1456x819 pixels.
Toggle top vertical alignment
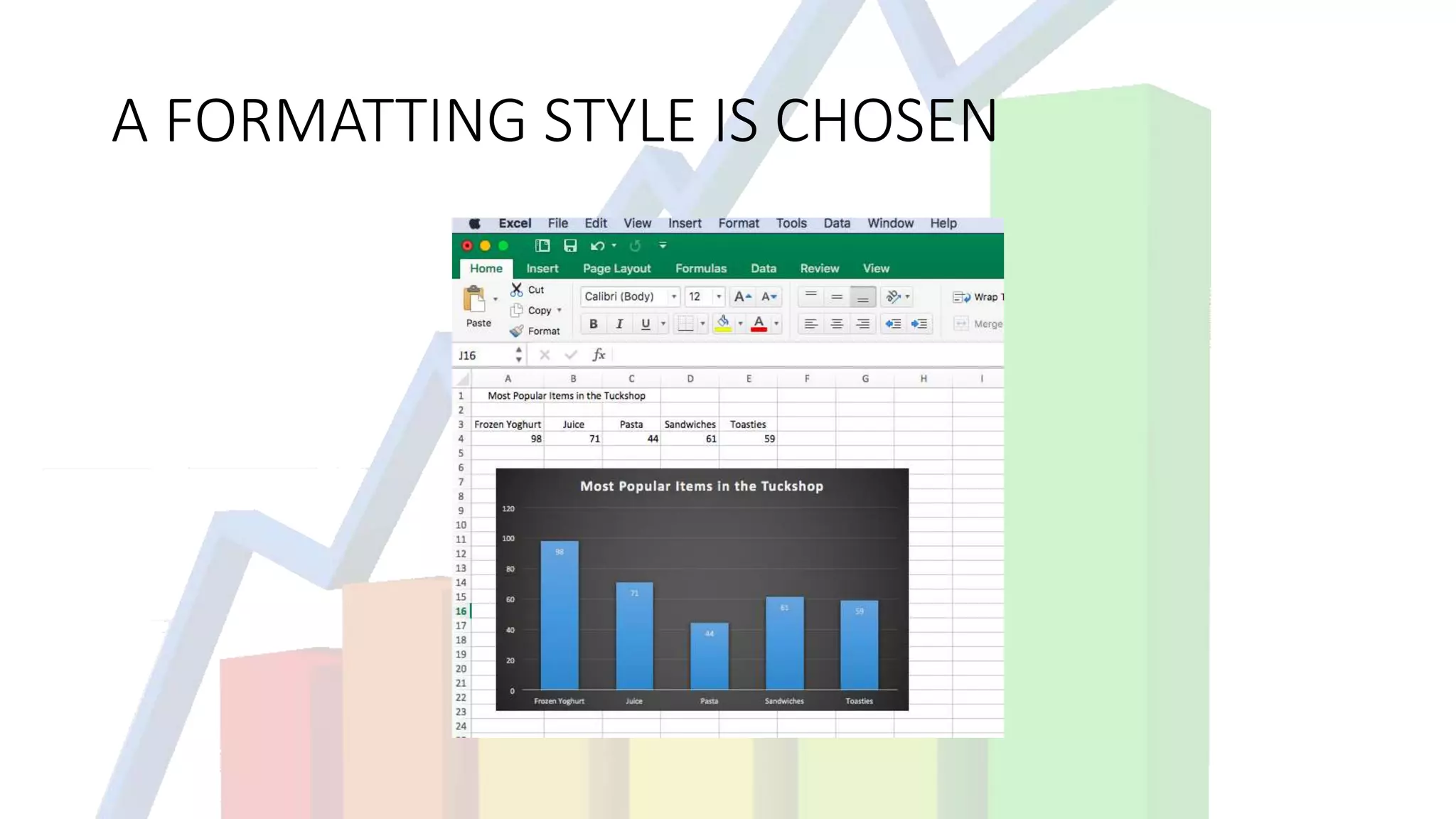click(810, 296)
